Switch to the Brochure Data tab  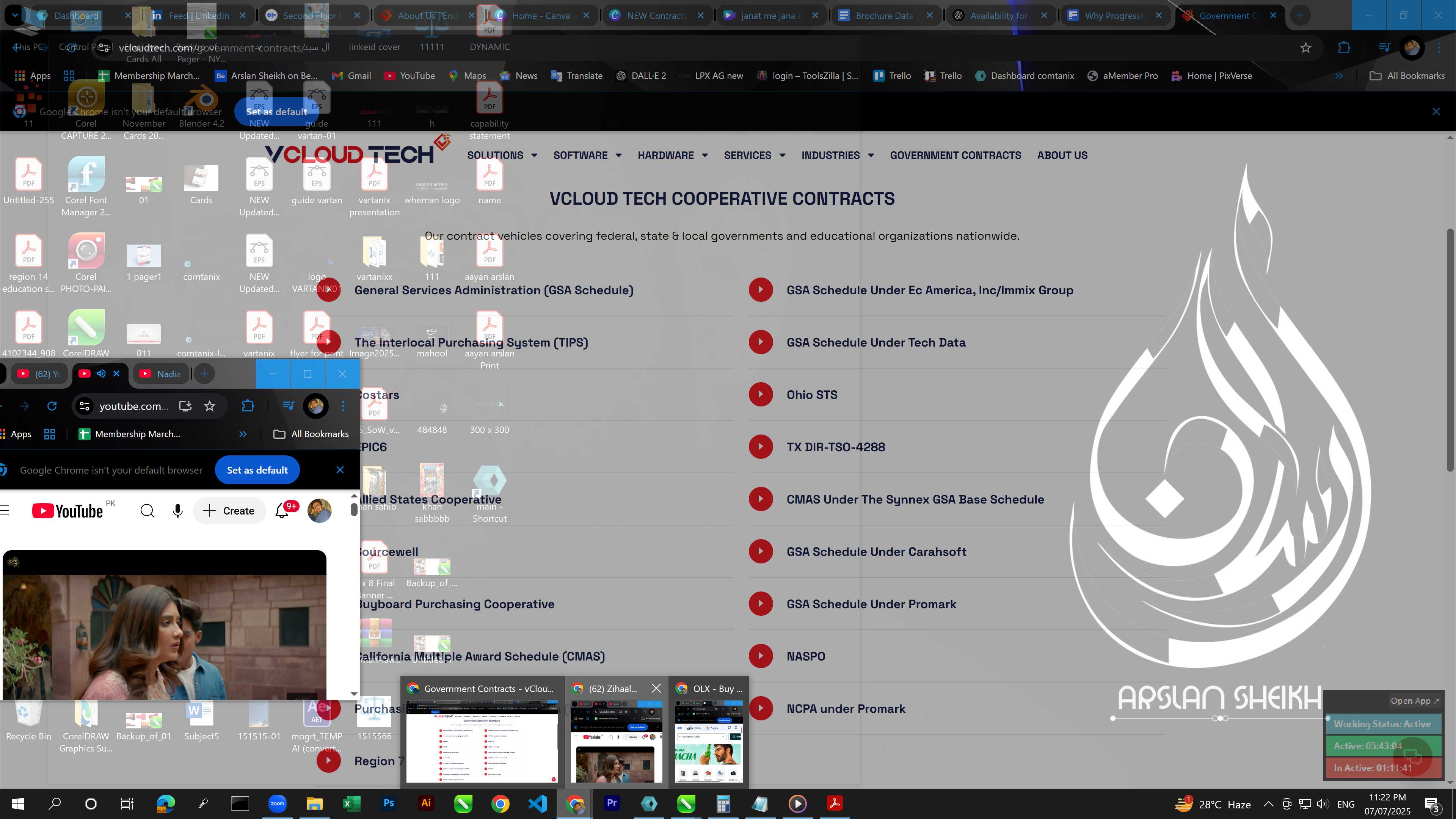coord(885,16)
